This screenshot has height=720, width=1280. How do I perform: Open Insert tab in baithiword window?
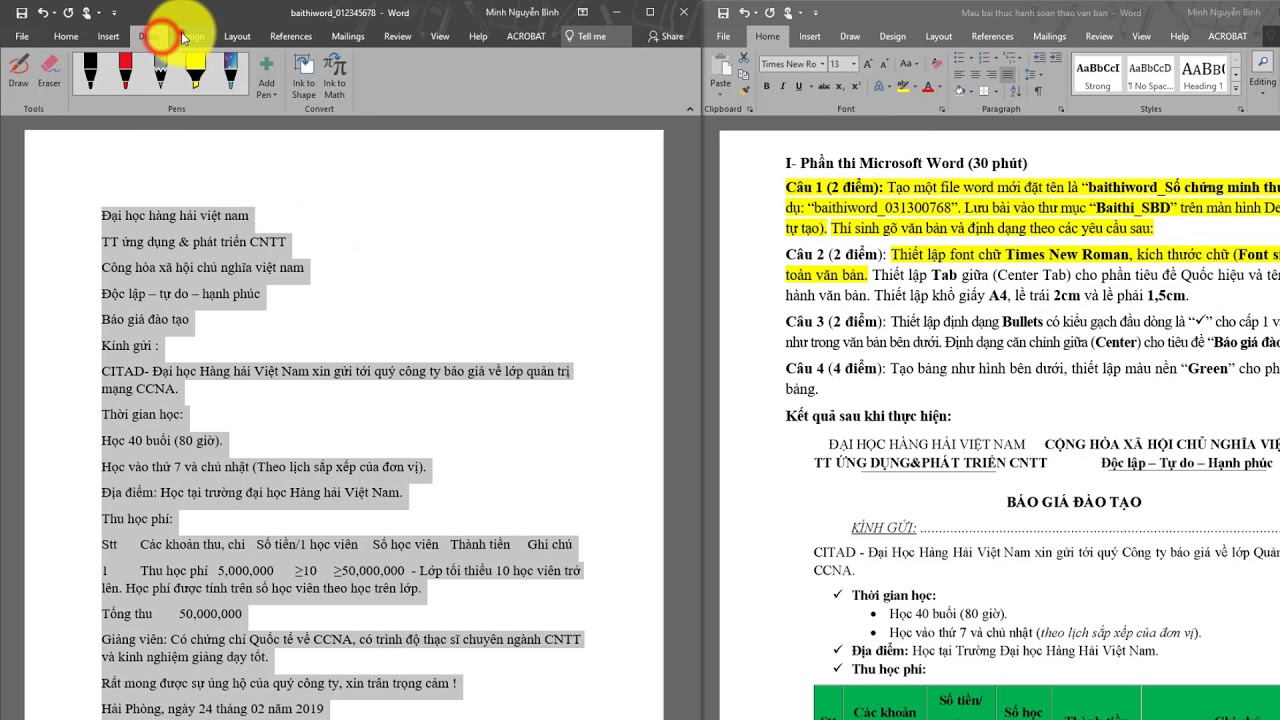click(108, 36)
